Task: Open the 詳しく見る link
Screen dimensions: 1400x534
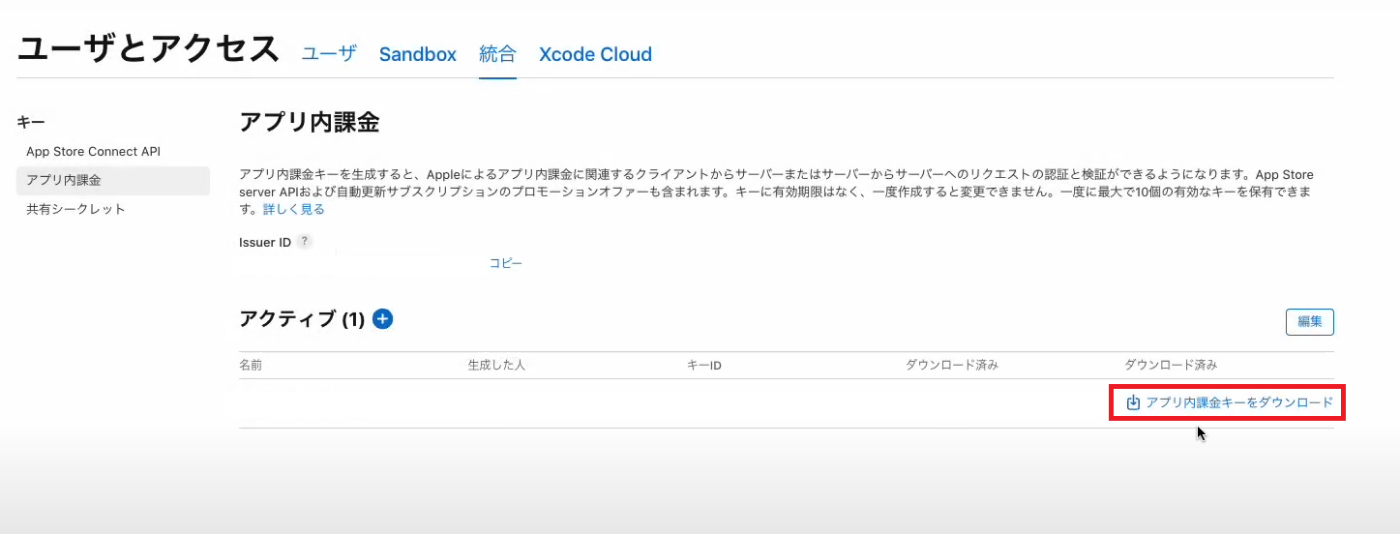Action: [293, 209]
